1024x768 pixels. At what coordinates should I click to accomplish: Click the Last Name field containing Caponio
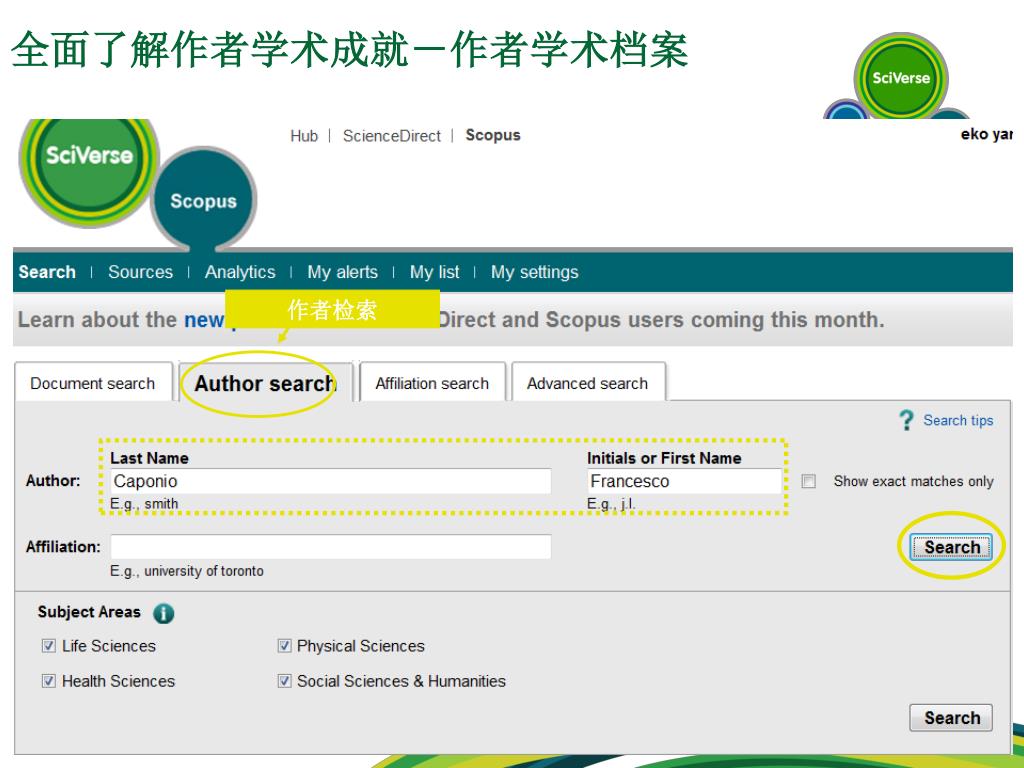330,481
